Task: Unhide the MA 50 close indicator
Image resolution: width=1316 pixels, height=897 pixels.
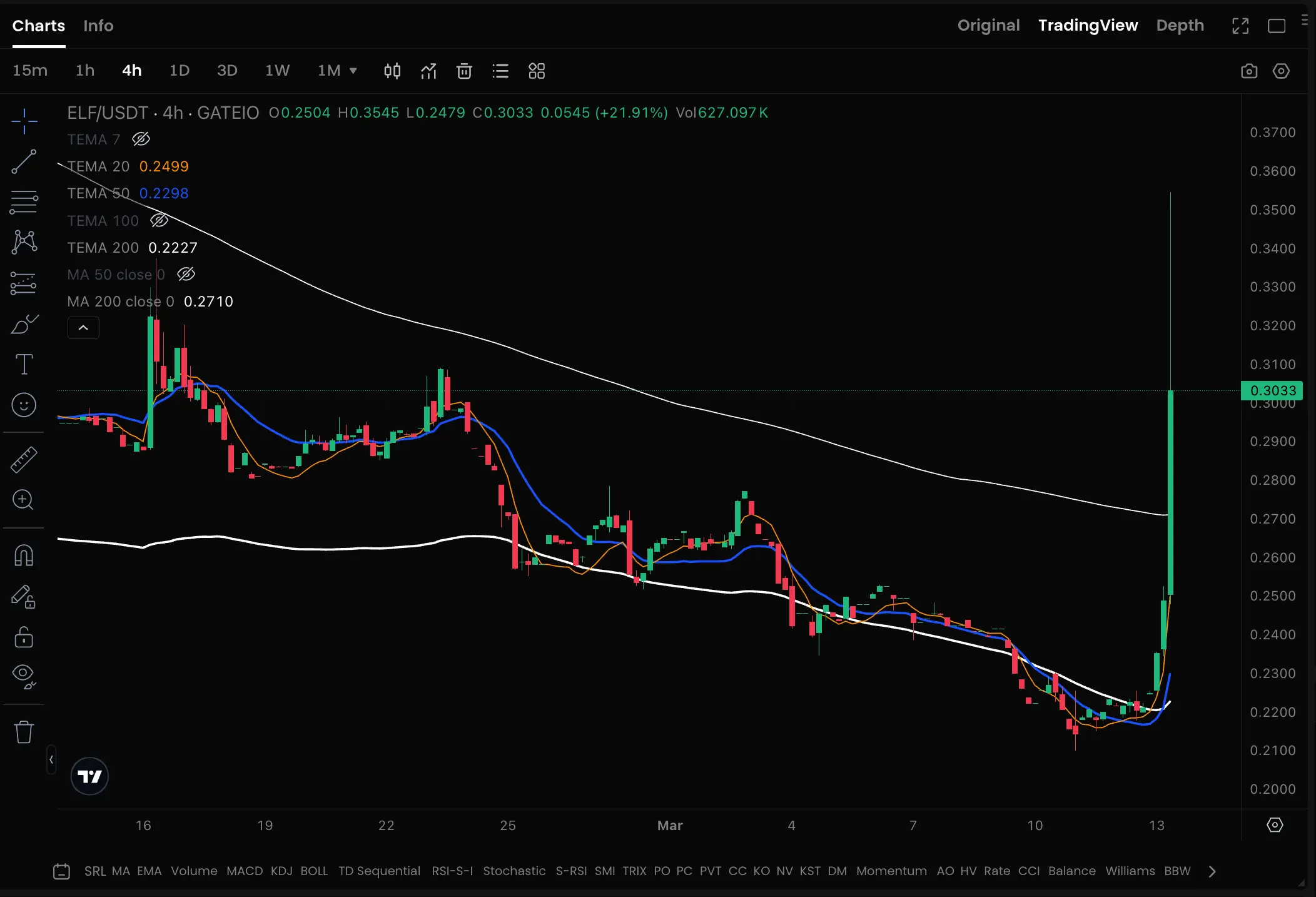Action: [x=186, y=274]
